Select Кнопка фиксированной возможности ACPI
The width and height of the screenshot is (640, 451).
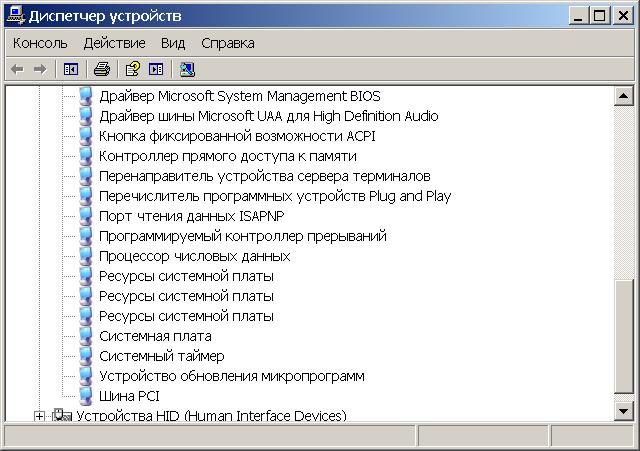(x=237, y=136)
